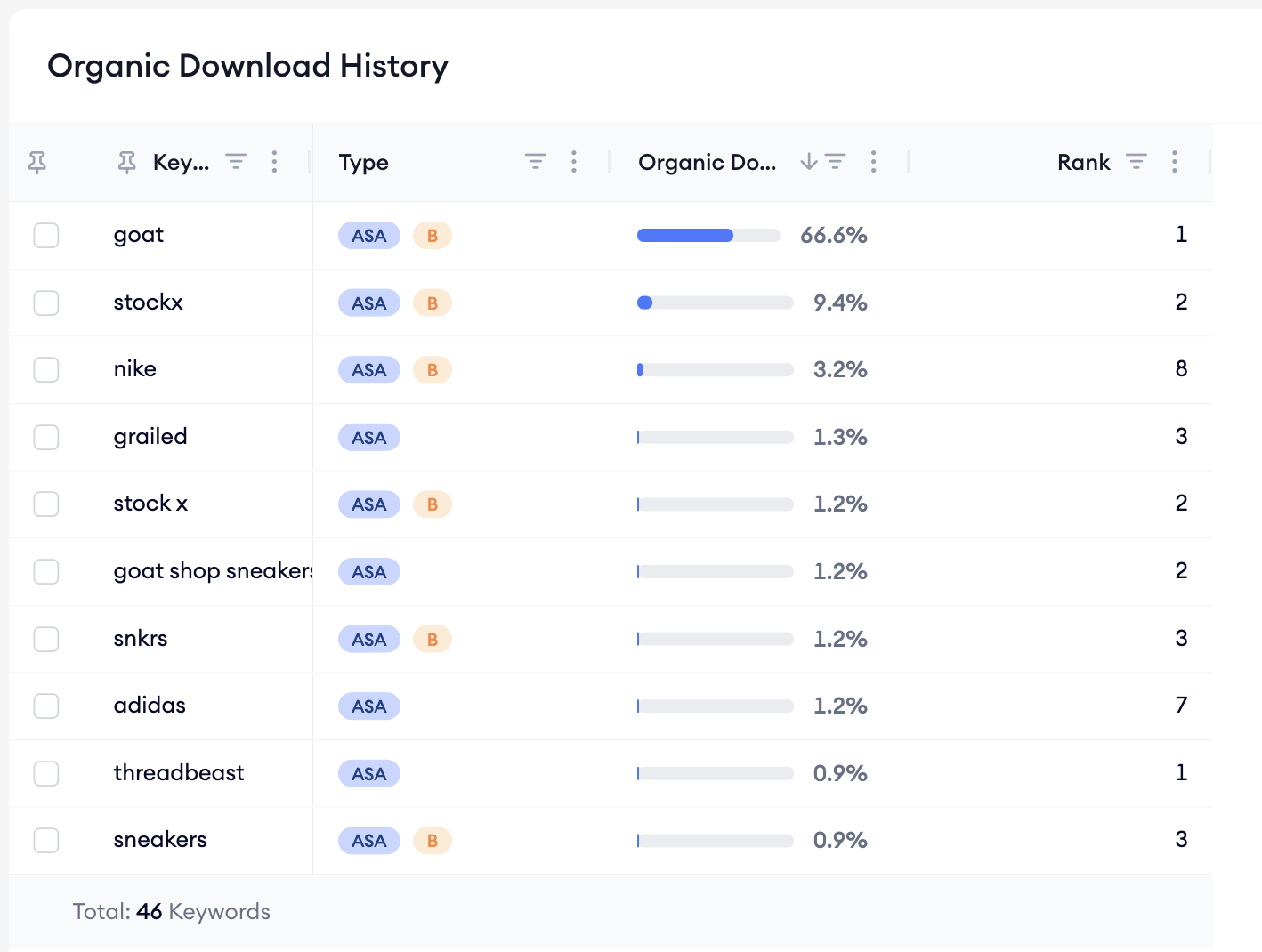Click the 'Organic Download History' title
This screenshot has height=952, width=1262.
248,67
